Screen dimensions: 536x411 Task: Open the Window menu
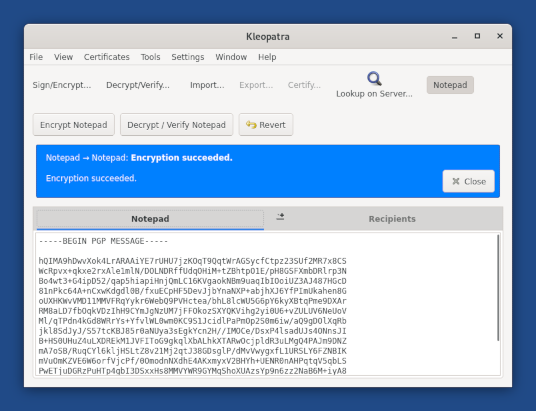(231, 57)
